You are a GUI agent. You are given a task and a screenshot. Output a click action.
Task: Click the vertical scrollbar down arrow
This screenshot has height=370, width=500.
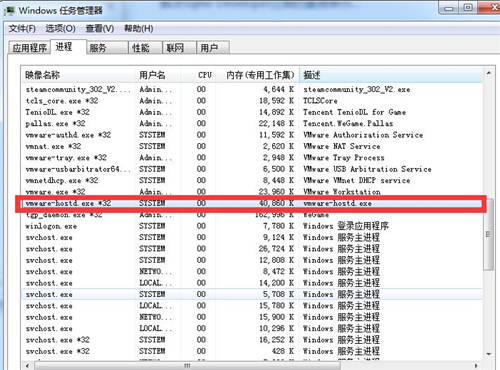488,354
